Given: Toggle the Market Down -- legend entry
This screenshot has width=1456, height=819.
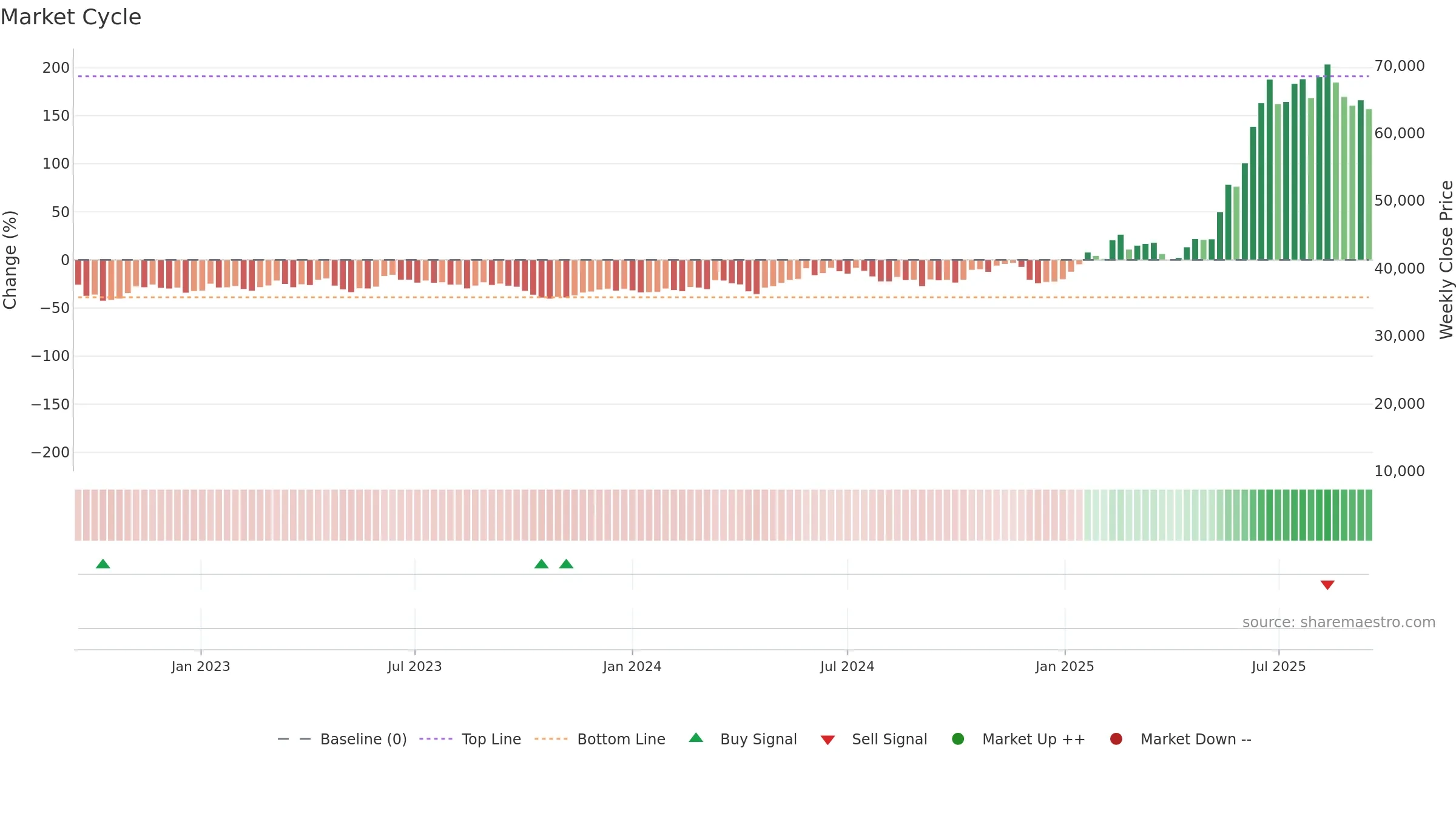Looking at the screenshot, I should [x=1181, y=739].
